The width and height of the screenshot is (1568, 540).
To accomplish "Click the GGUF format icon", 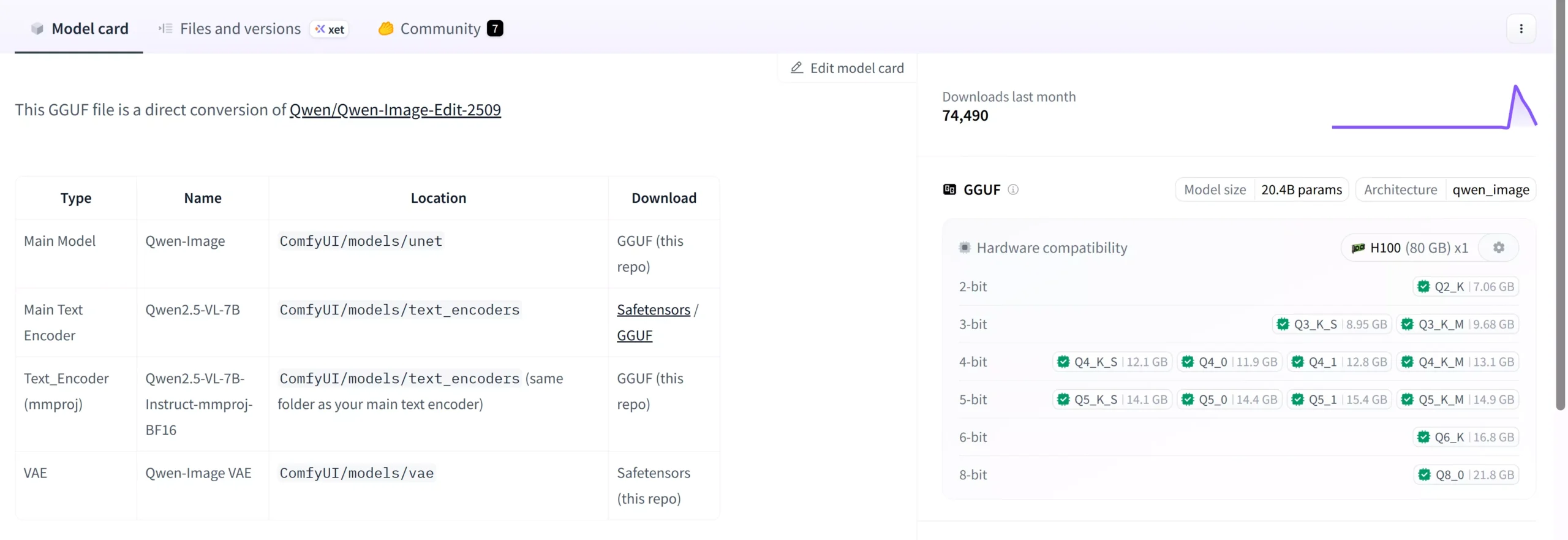I will pyautogui.click(x=949, y=189).
